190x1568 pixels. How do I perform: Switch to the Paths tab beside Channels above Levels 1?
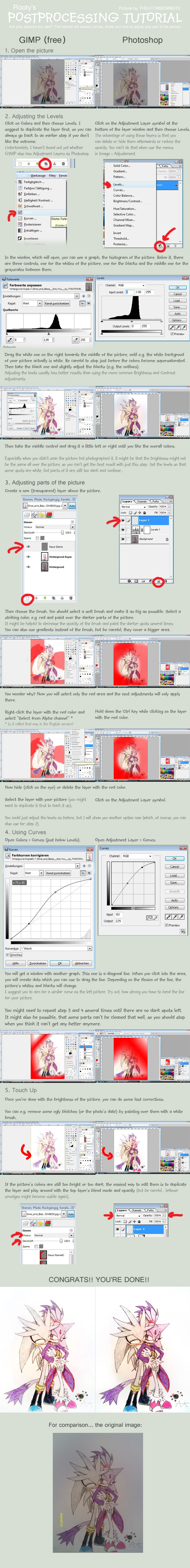pyautogui.click(x=156, y=502)
